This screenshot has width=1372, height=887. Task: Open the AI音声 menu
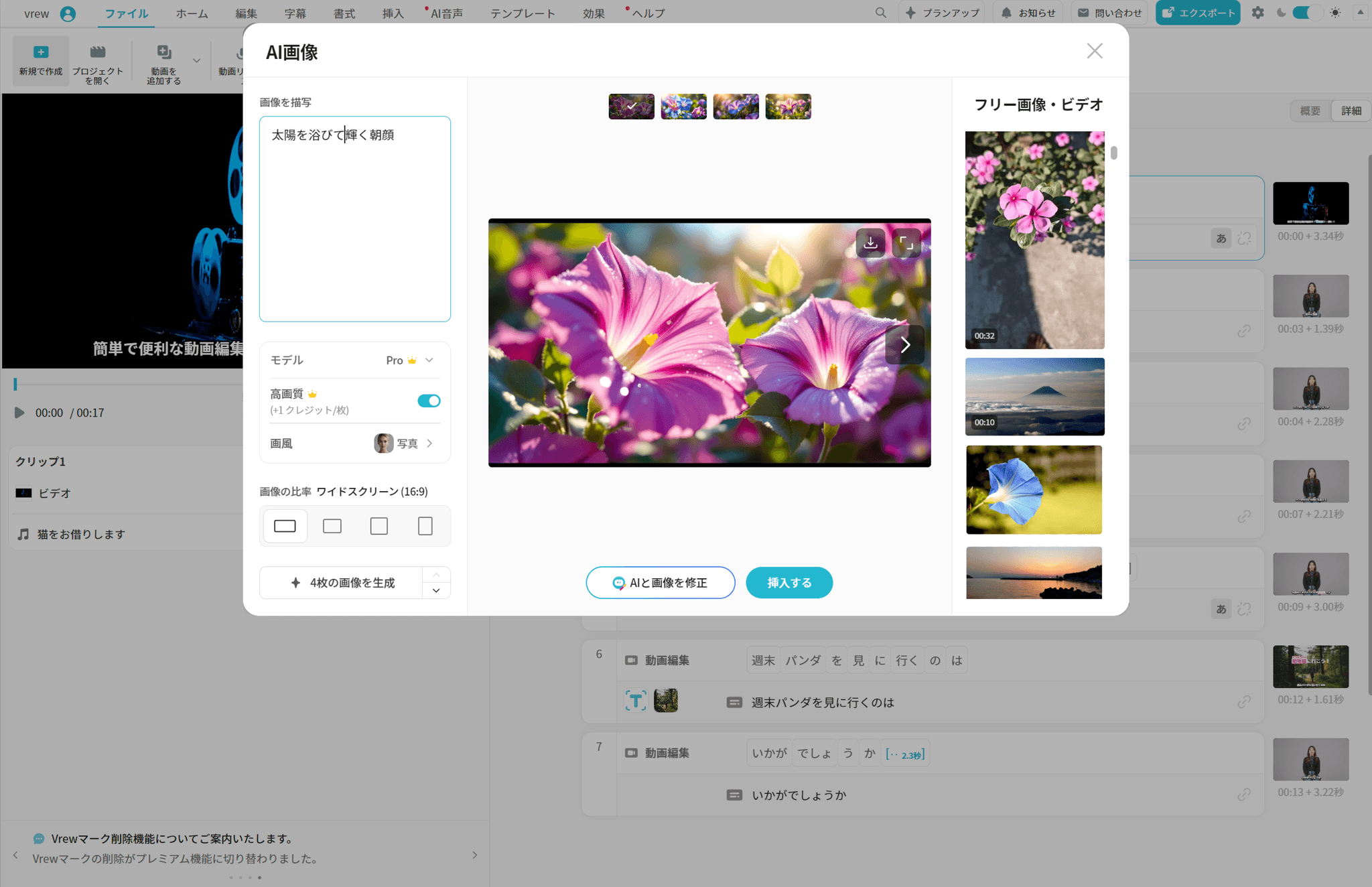click(x=446, y=13)
